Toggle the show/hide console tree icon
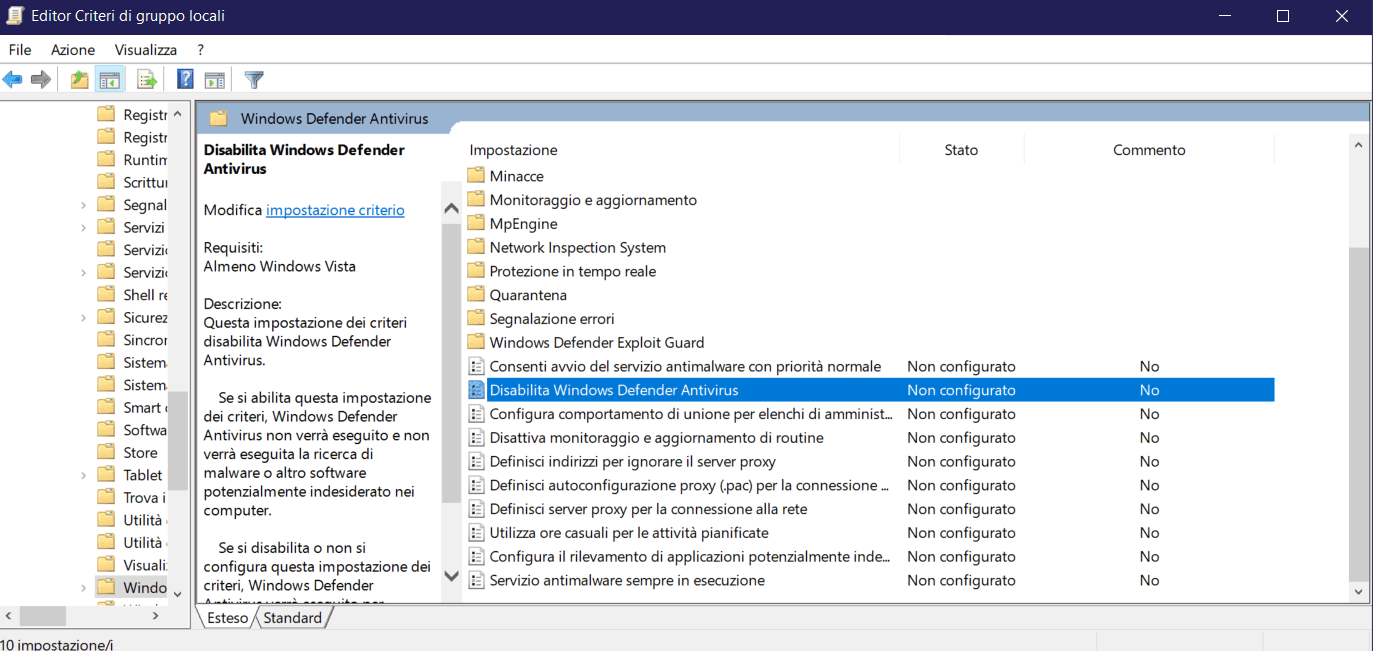The image size is (1373, 651). 109,80
